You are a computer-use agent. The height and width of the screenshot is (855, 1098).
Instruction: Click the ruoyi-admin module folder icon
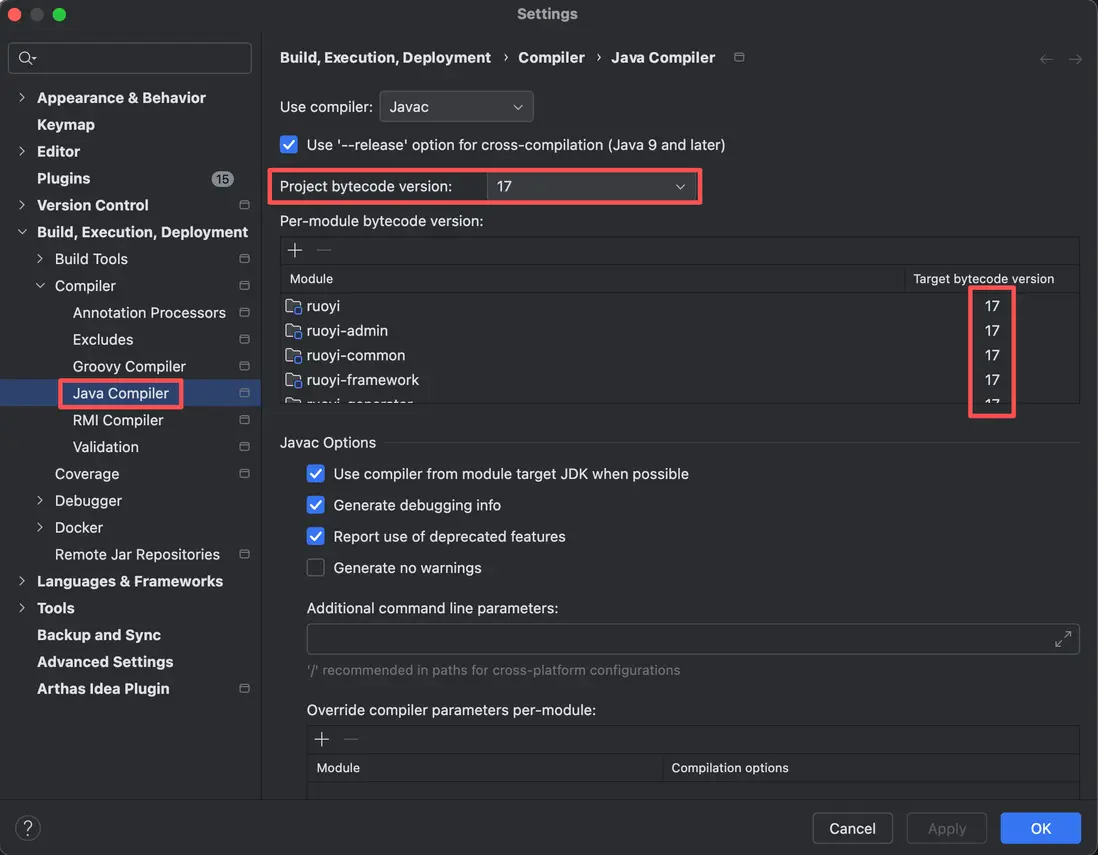tap(293, 331)
